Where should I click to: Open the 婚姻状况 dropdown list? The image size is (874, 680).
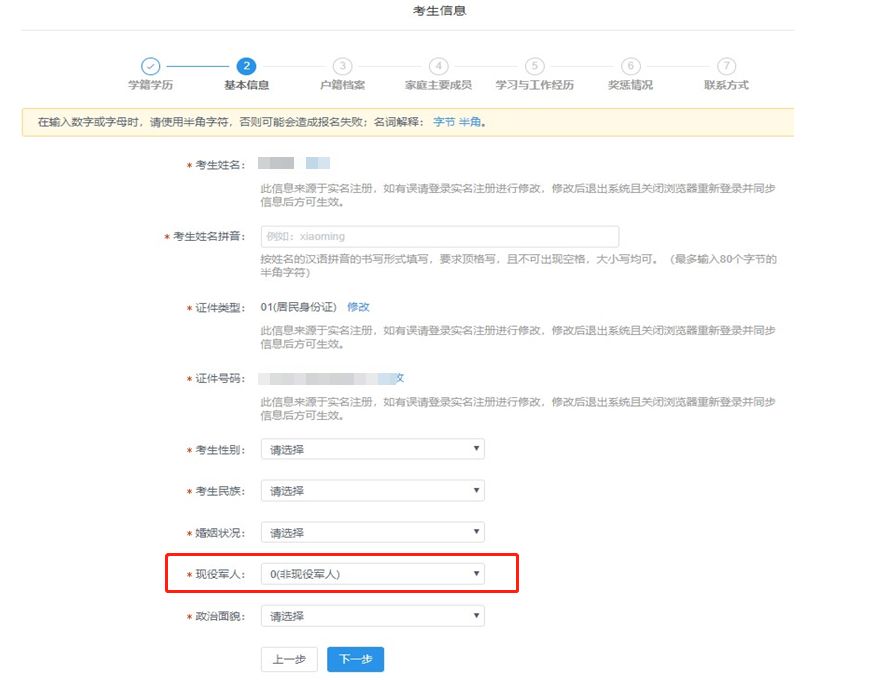(372, 533)
